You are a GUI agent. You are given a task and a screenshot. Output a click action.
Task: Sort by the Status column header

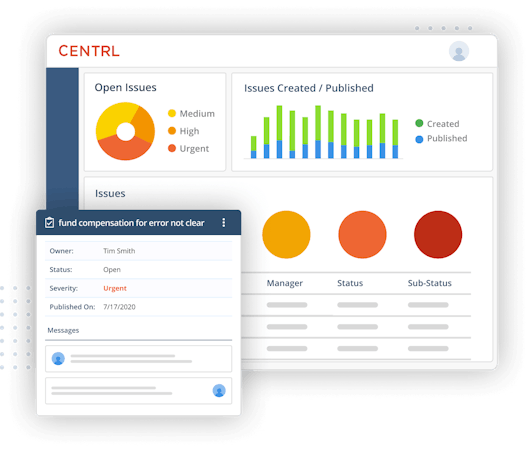(x=350, y=283)
